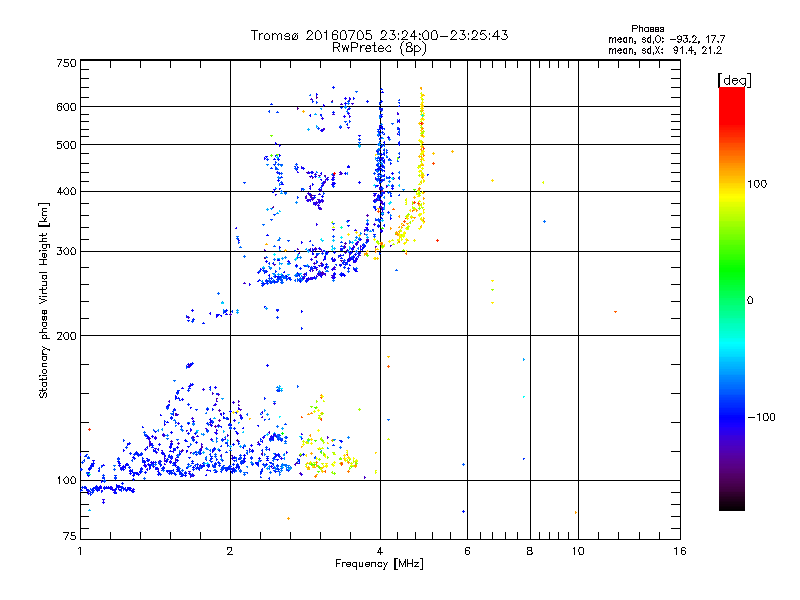Click the colorbar '100' tick label
This screenshot has width=800, height=600.
point(757,184)
